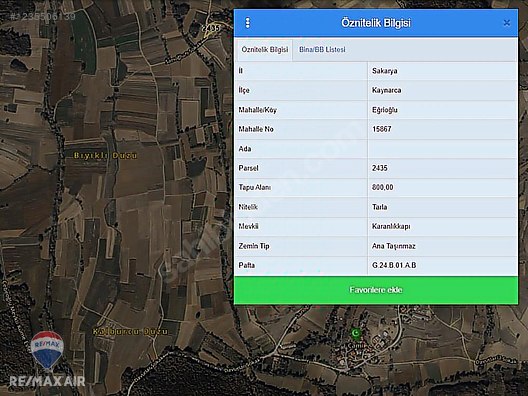
Task: Click the Tapu Alanı value 800,00
Action: point(383,187)
